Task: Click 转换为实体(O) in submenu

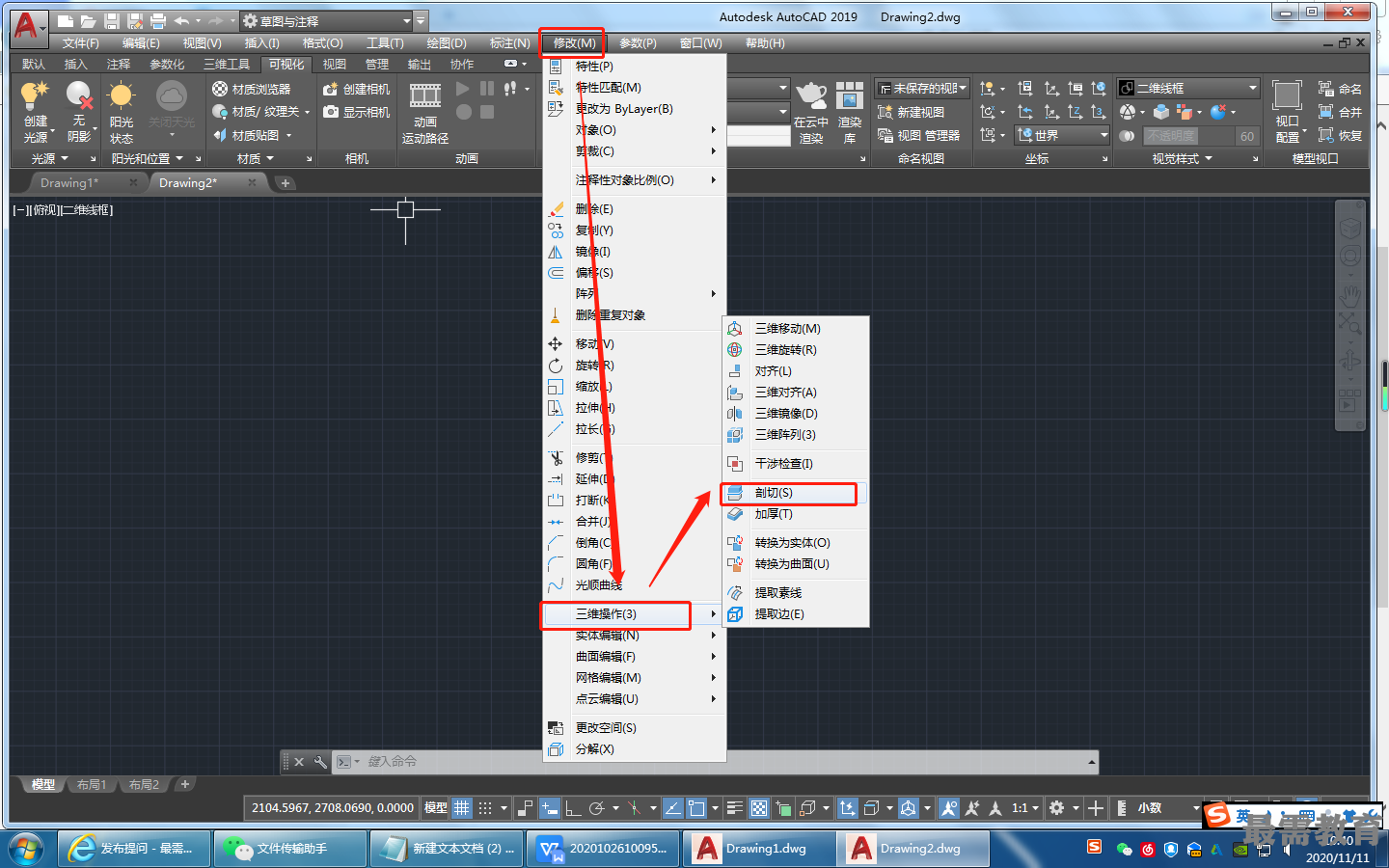Action: 796,543
